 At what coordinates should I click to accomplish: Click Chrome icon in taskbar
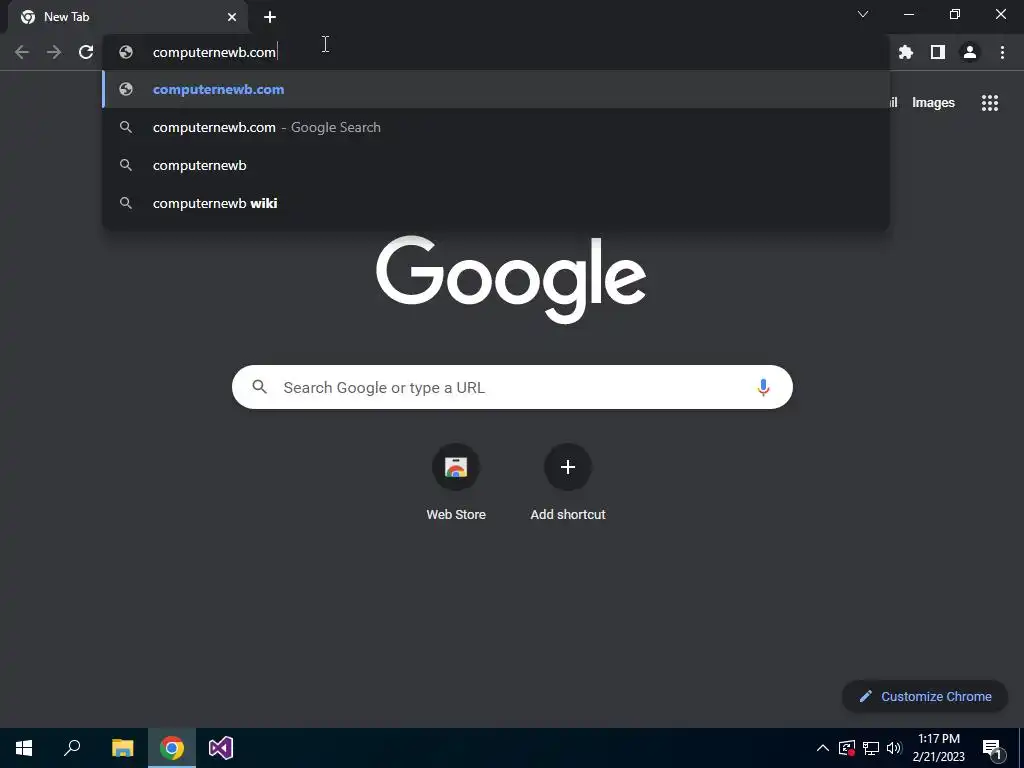pyautogui.click(x=172, y=748)
